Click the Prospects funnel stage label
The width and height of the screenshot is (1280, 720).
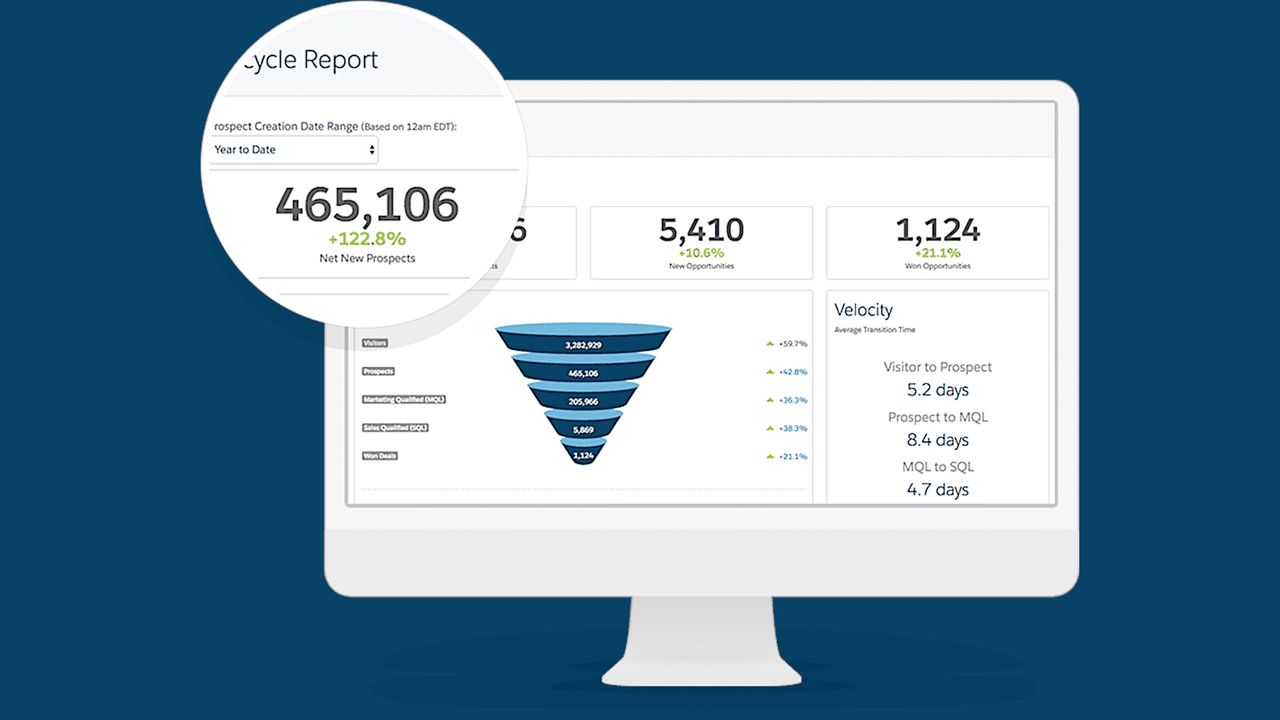pos(379,371)
